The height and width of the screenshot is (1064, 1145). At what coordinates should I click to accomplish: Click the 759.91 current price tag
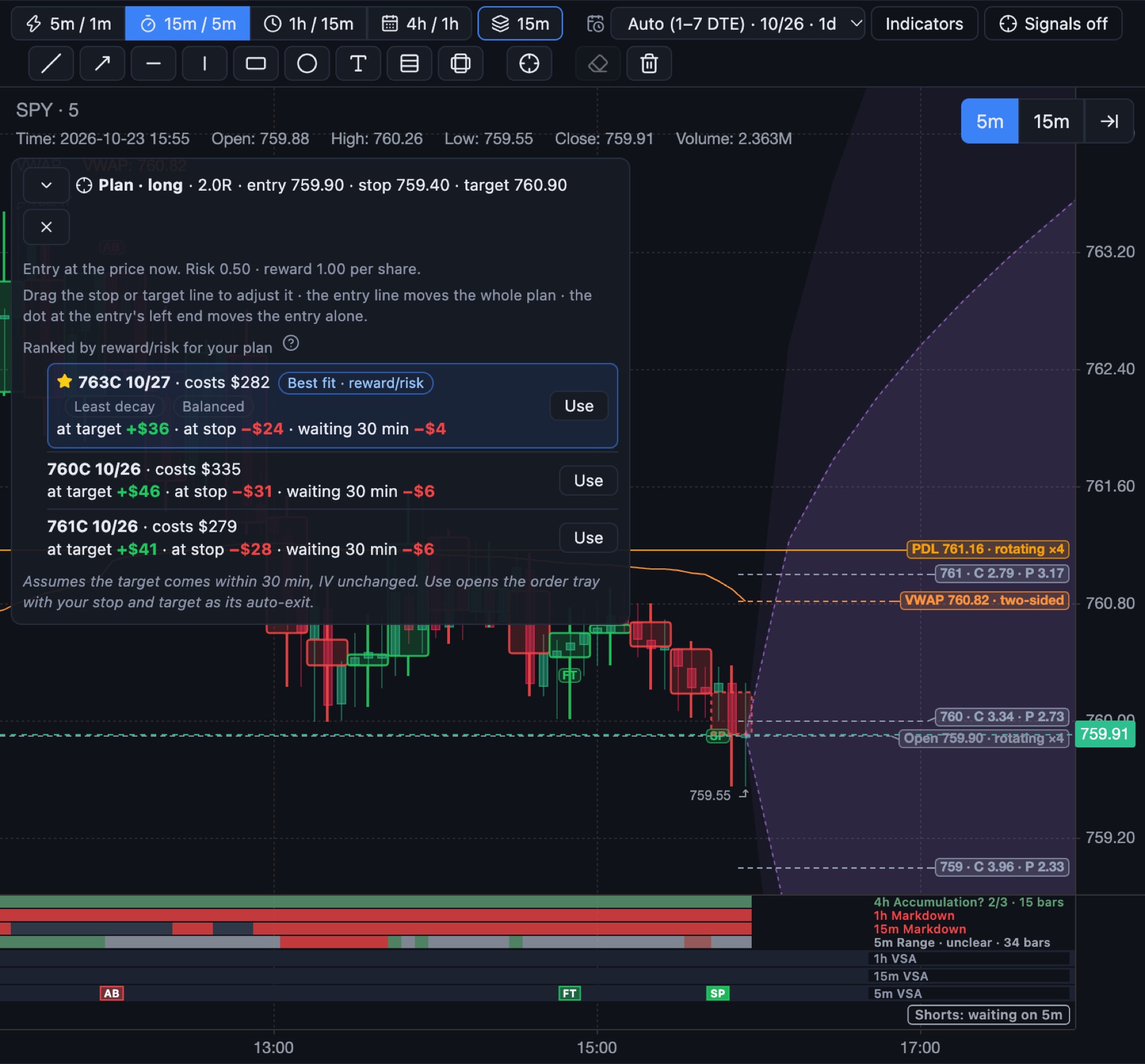[x=1104, y=734]
